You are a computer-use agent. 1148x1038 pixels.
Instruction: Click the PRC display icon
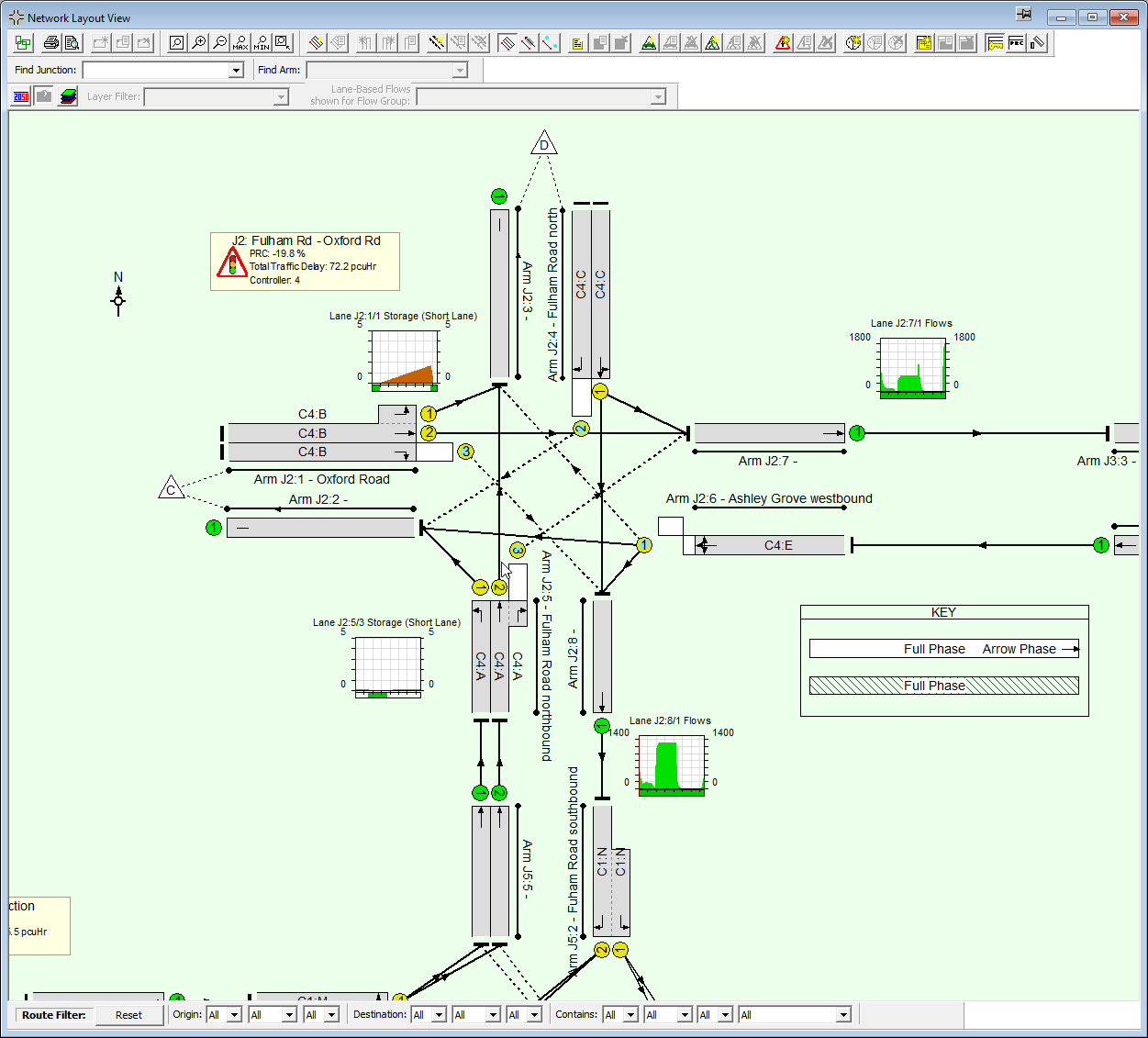pos(1016,42)
